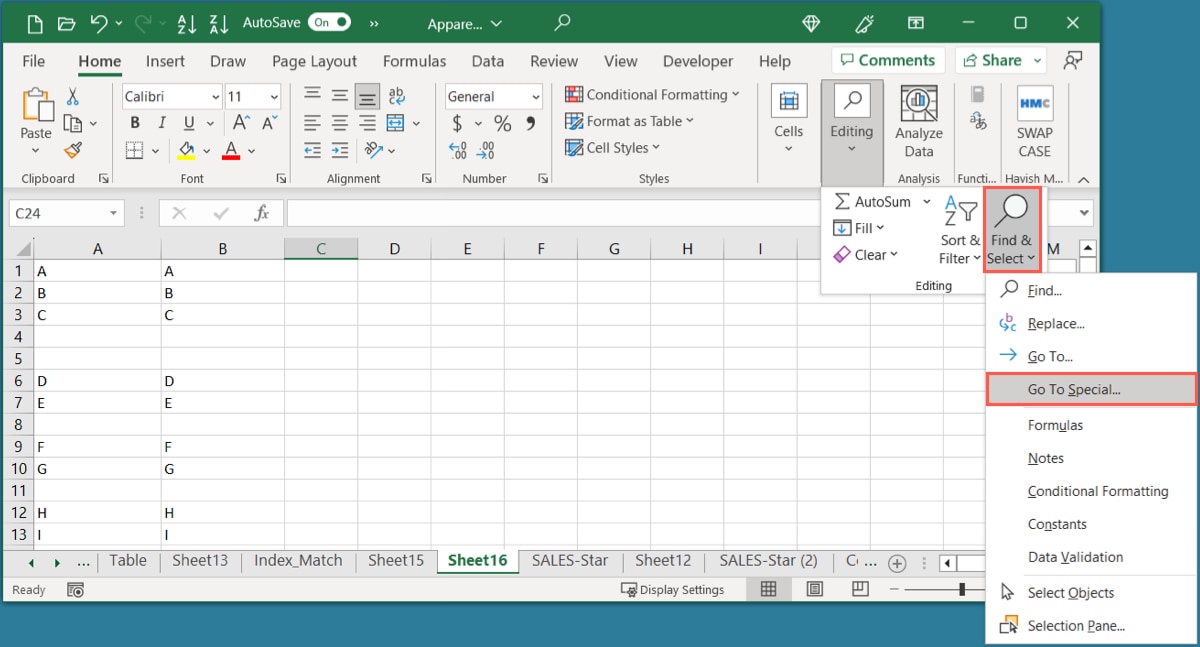Click the Cut scissors icon
1200x647 pixels.
coord(72,97)
